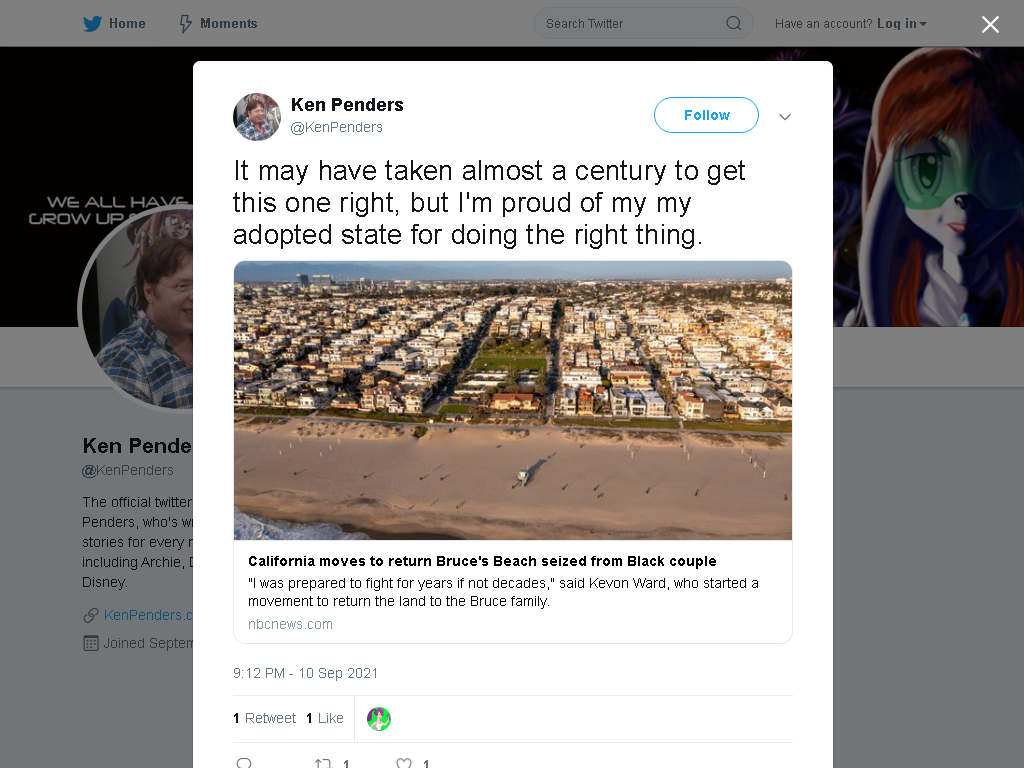Expand the tweet options chevron
Image resolution: width=1024 pixels, height=768 pixels.
coord(785,117)
